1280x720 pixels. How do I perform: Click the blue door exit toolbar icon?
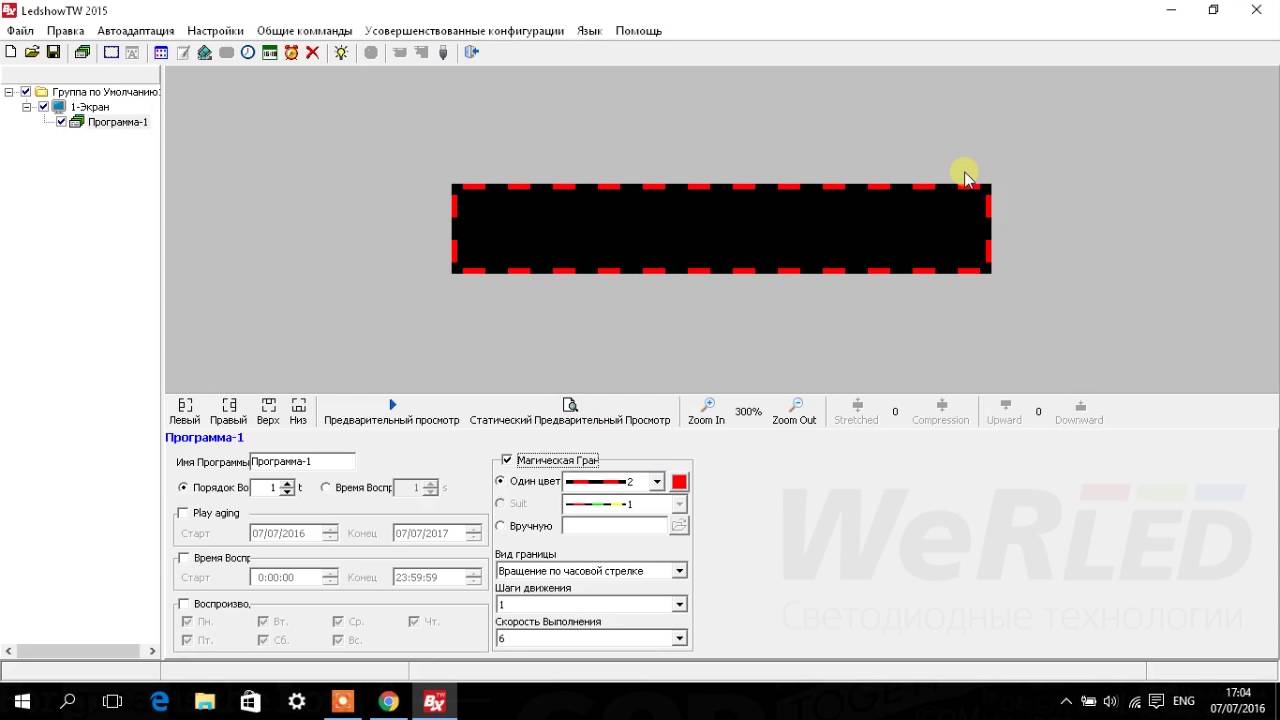pyautogui.click(x=472, y=52)
